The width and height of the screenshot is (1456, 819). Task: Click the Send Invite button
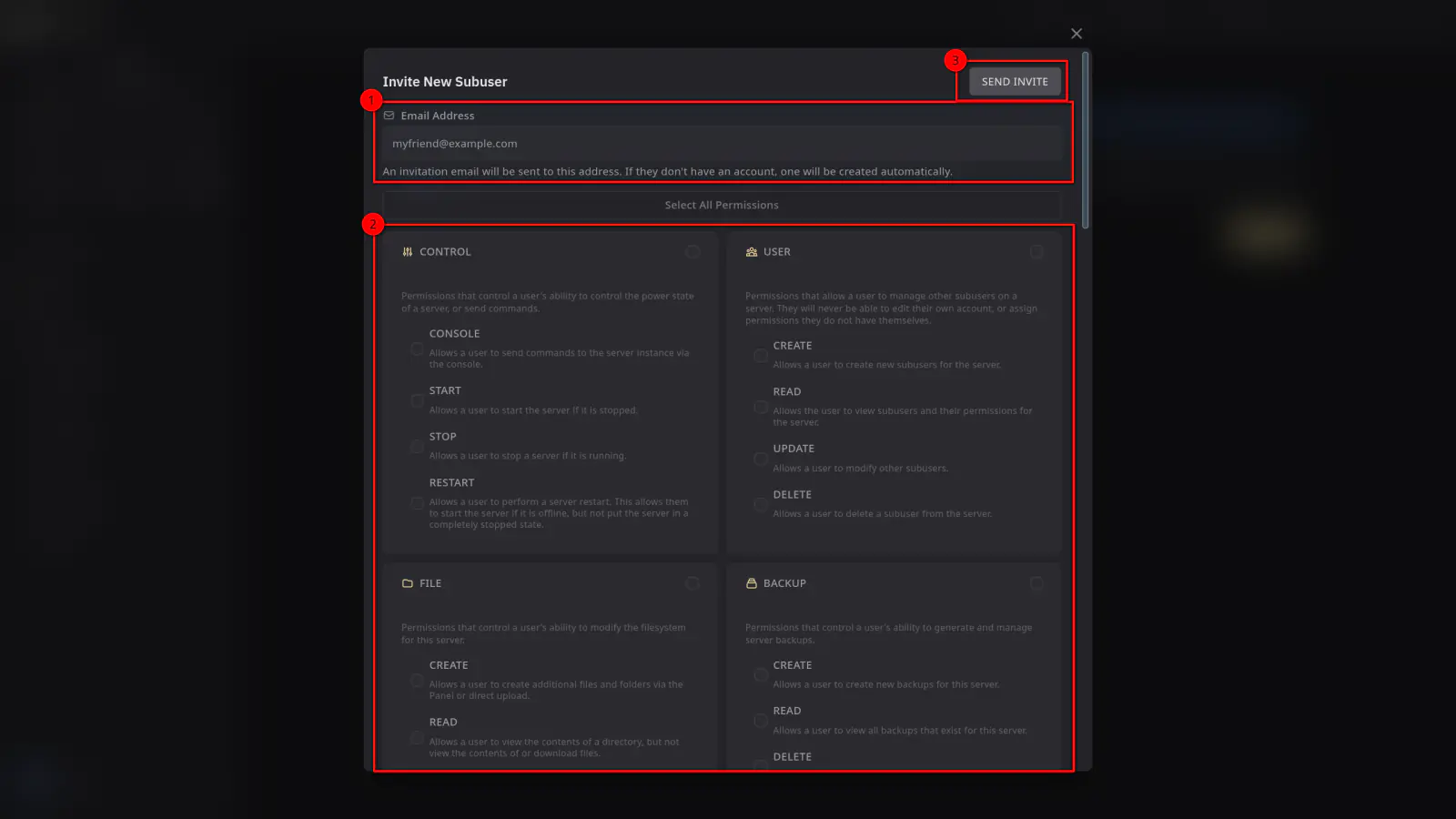[x=1014, y=82]
